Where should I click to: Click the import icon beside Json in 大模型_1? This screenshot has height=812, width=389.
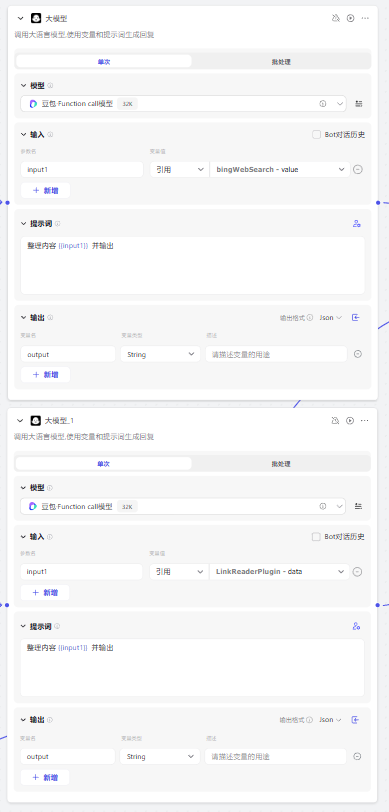[x=355, y=720]
